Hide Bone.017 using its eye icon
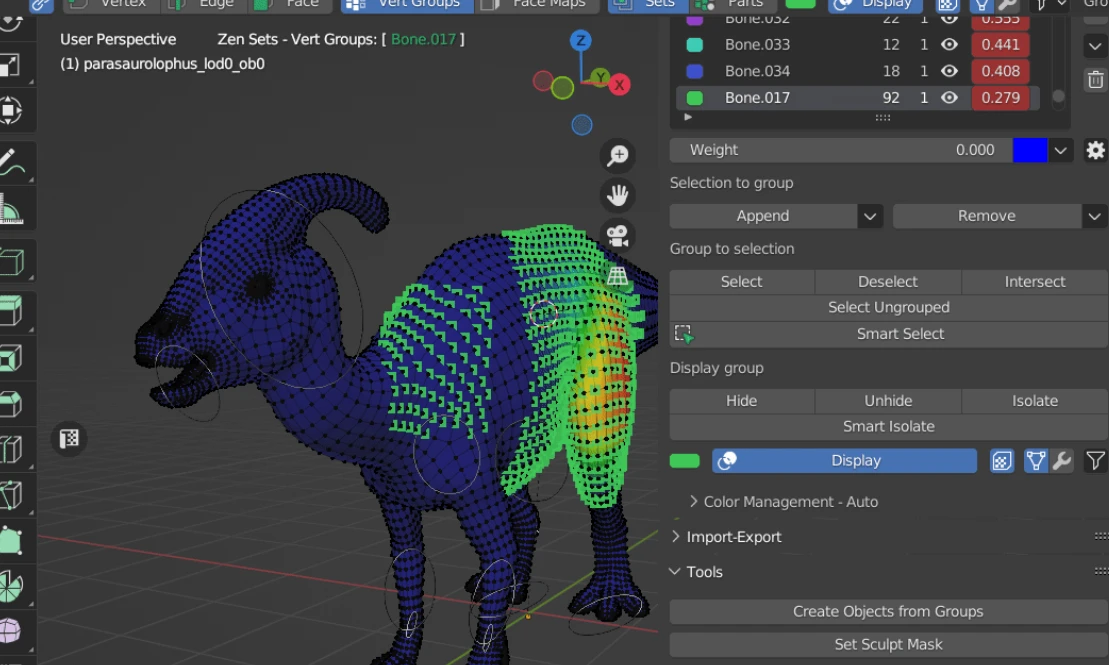Image resolution: width=1109 pixels, height=665 pixels. pyautogui.click(x=950, y=98)
